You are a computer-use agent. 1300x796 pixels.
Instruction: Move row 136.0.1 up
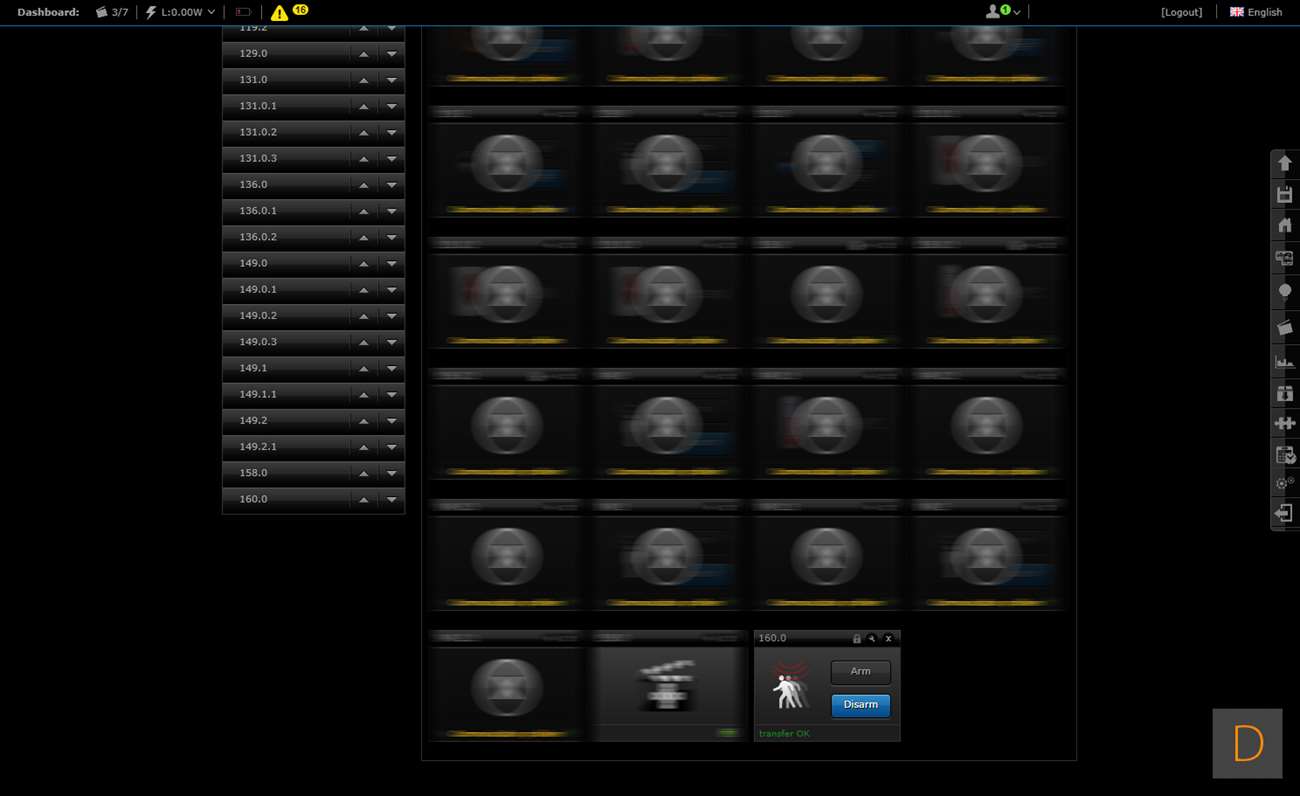coord(364,211)
